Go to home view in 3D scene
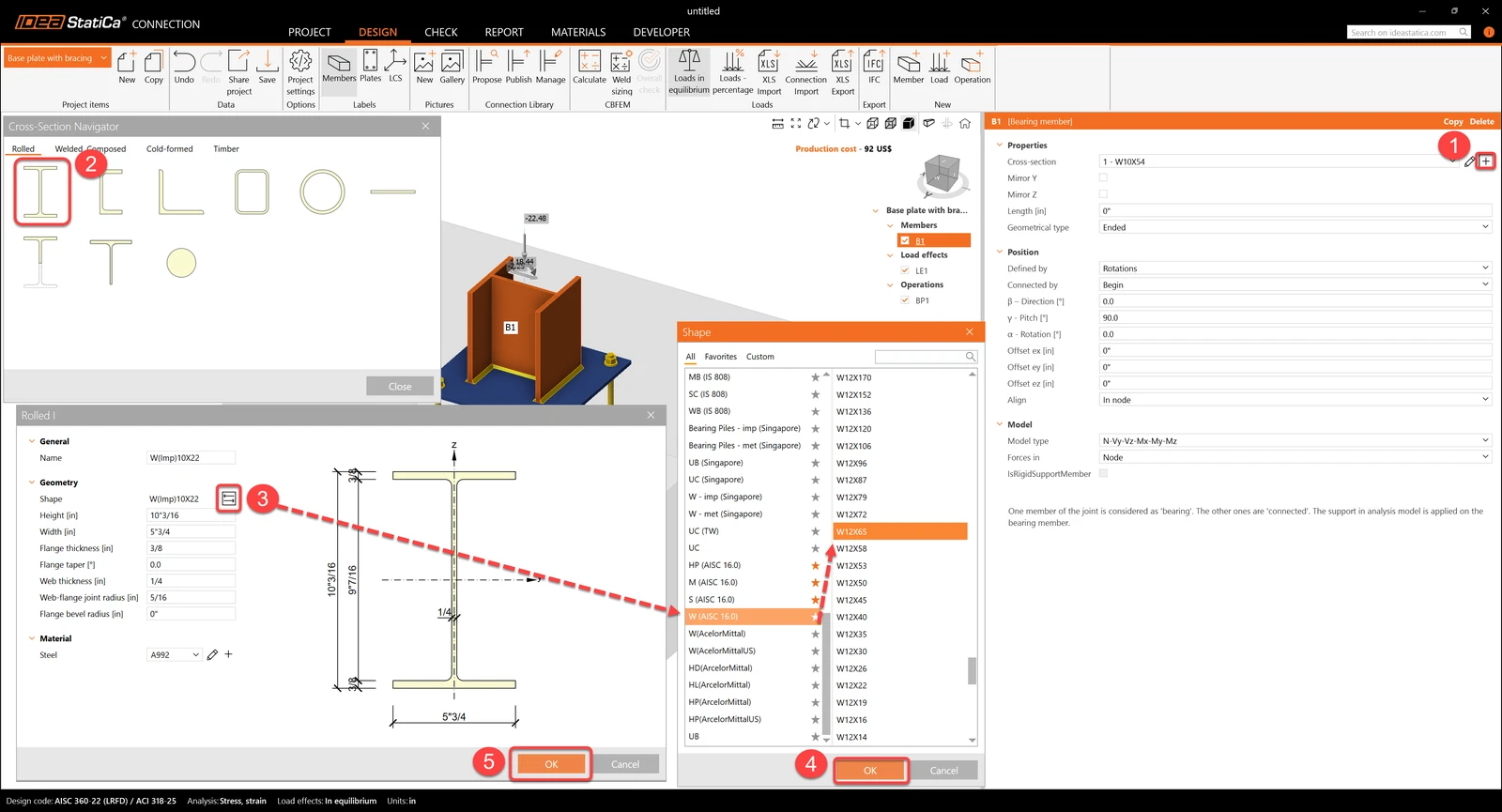The image size is (1502, 812). [965, 123]
